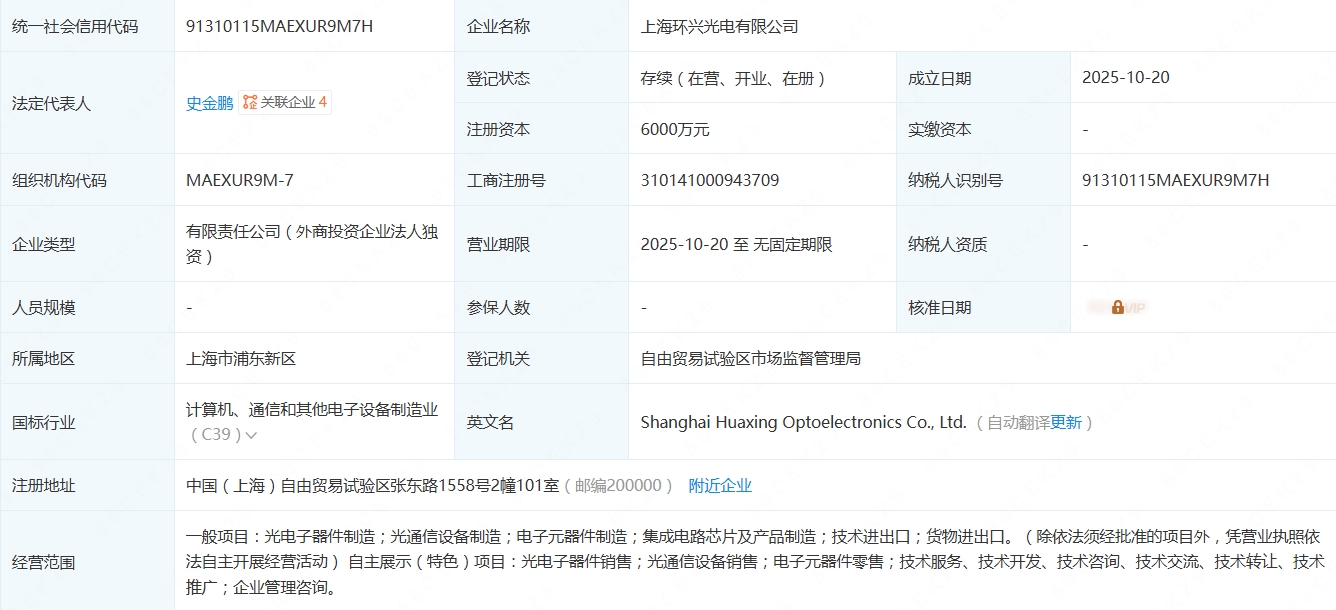Click the English name Shanghai Huaxing Optoelectronics
Viewport: 1336px width, 610px height.
click(x=803, y=422)
